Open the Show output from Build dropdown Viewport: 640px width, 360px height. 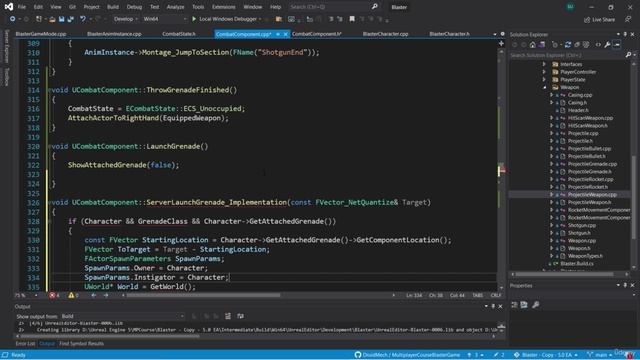pos(122,316)
